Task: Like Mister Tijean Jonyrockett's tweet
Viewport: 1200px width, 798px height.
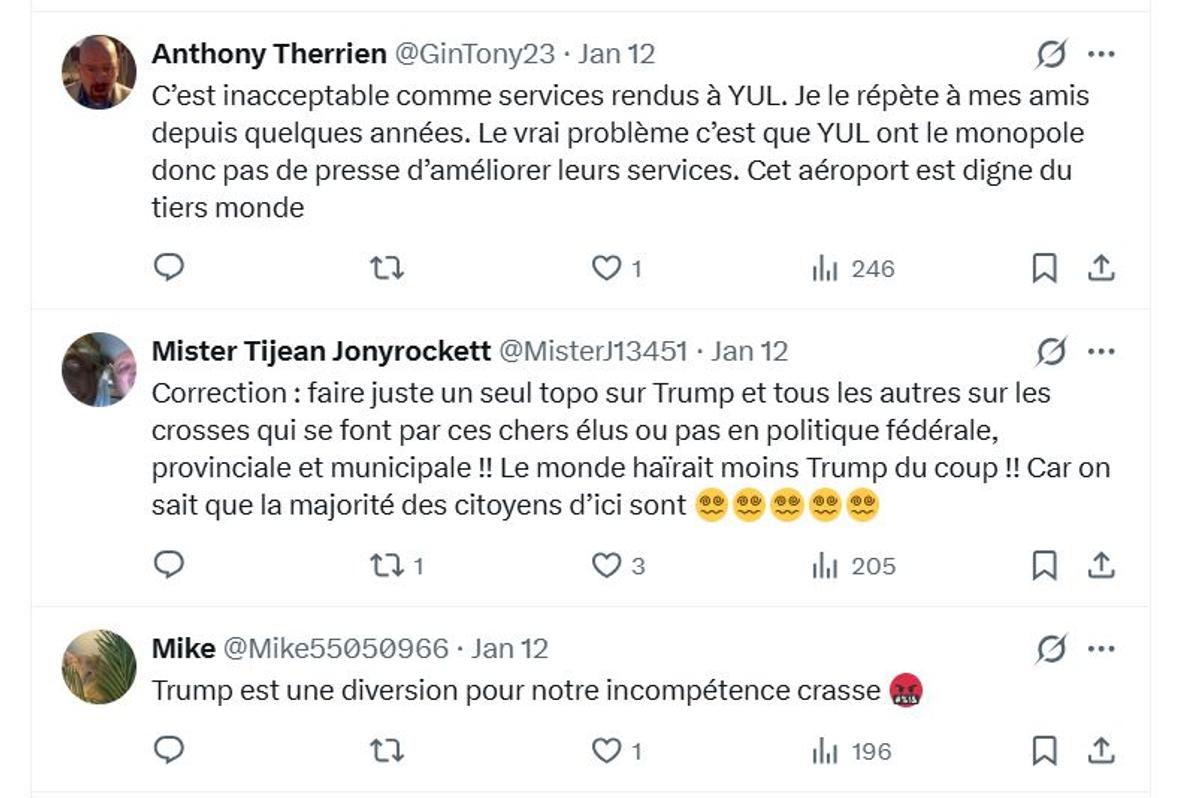Action: coord(606,566)
